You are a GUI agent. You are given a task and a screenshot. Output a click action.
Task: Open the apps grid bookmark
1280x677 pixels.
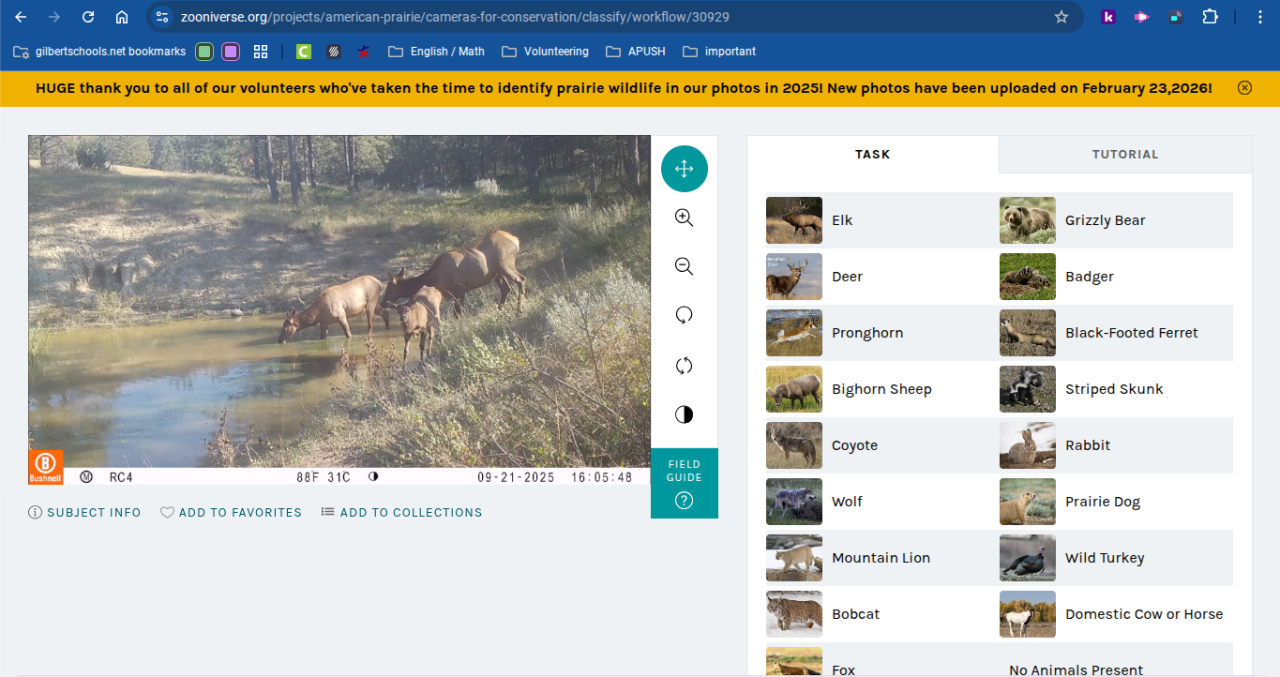pos(261,51)
